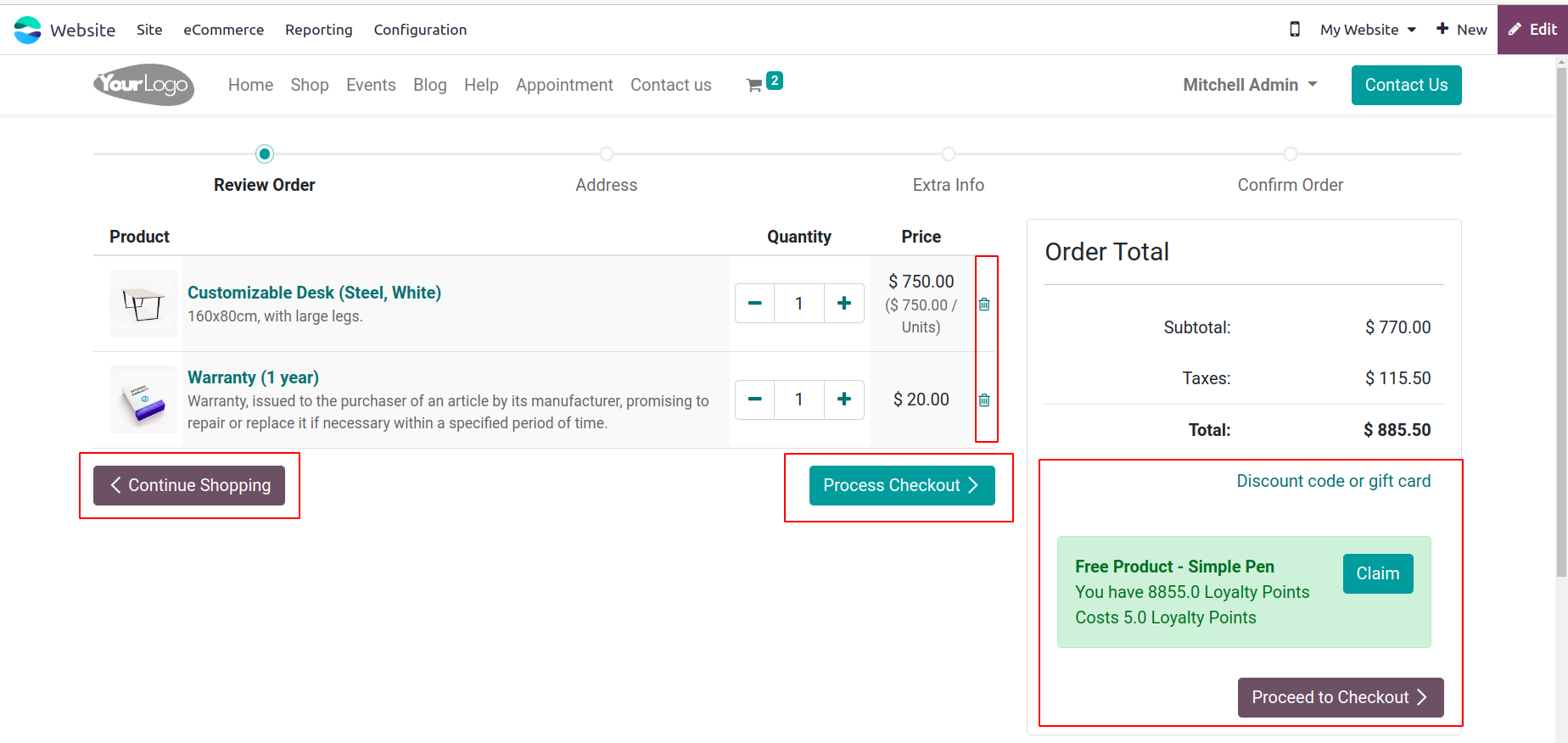Open the Customizable Desk product thumbnail
The width and height of the screenshot is (1568, 743).
click(x=143, y=304)
